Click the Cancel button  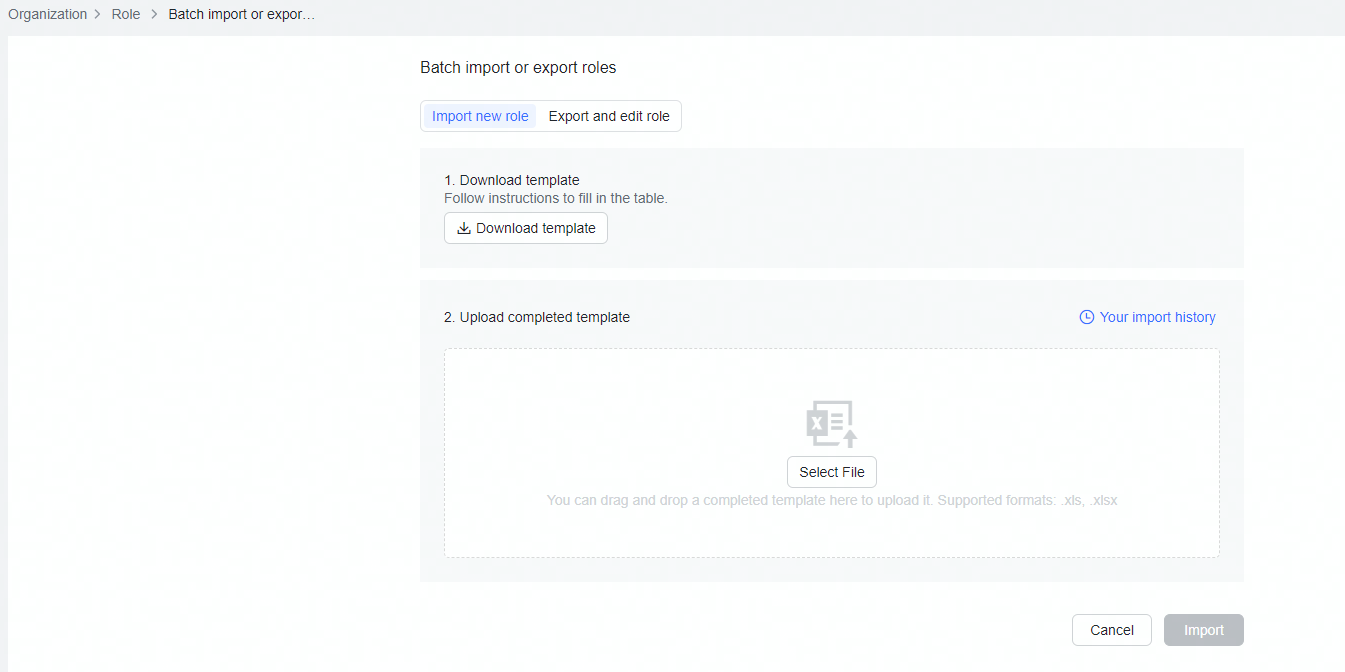(x=1111, y=630)
